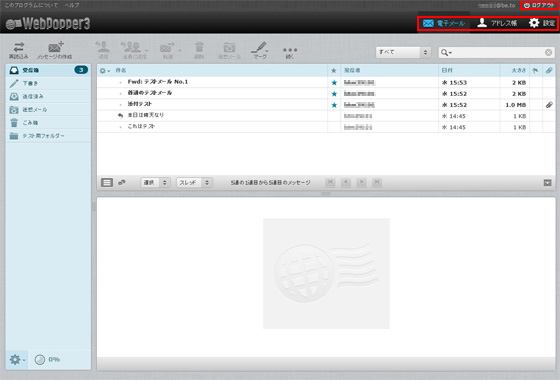Open the 受信箱 inbox folder
Viewport: 560px width, 380px height.
(48, 70)
